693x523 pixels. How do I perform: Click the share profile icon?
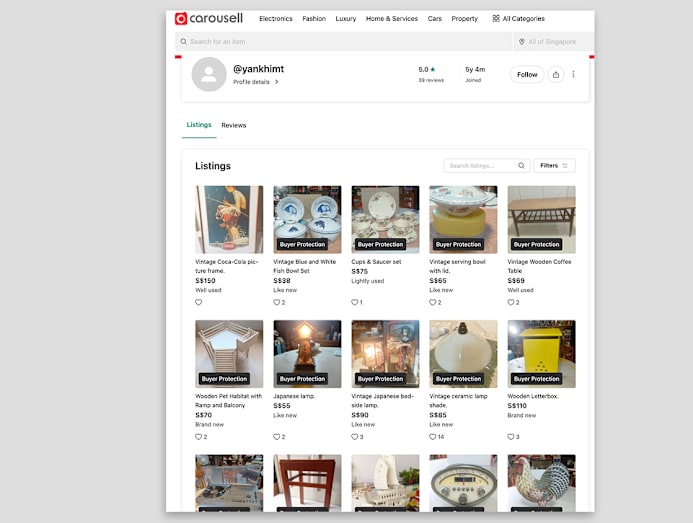click(x=556, y=74)
